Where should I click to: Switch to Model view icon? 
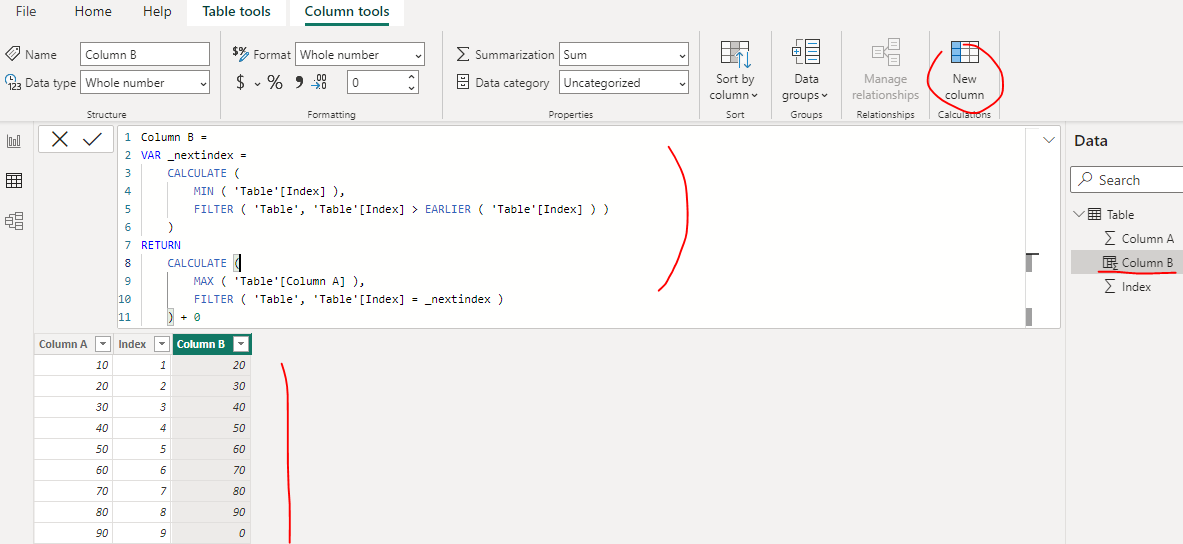14,220
